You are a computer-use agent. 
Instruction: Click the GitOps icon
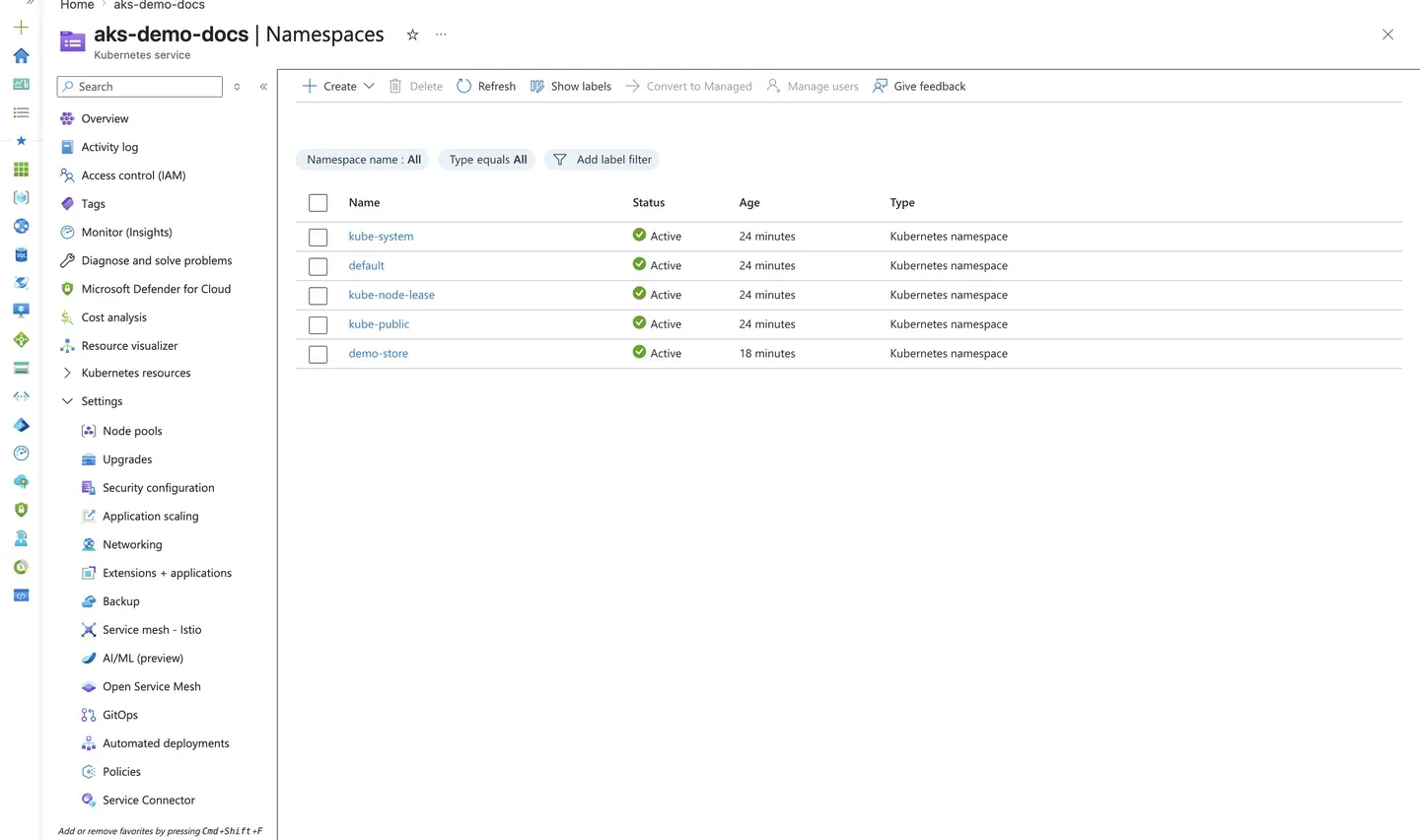point(89,715)
